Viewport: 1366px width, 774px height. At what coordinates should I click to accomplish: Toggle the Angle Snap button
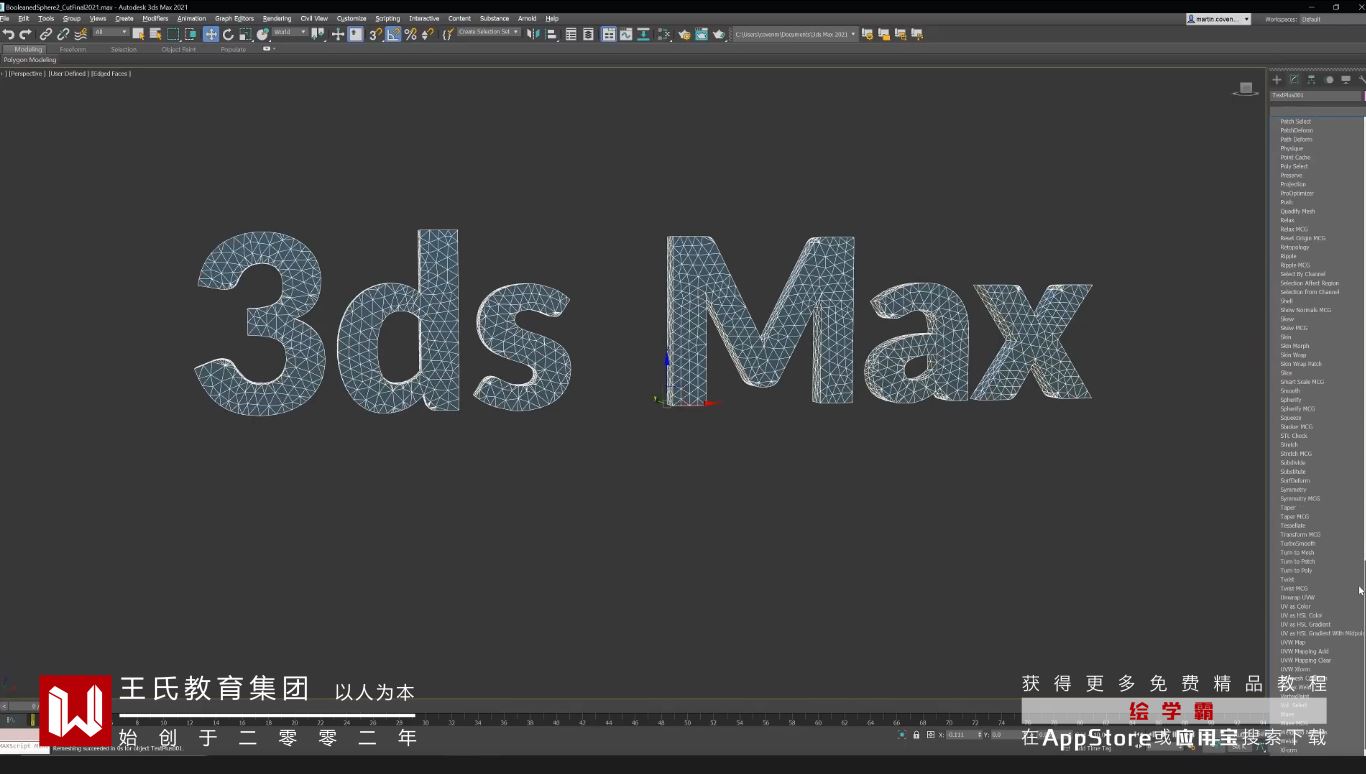tap(393, 34)
